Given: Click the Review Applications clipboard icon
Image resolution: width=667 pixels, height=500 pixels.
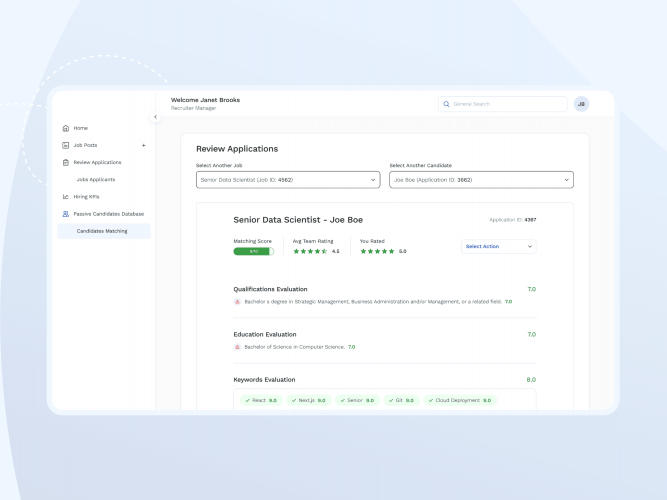Looking at the screenshot, I should 66,162.
